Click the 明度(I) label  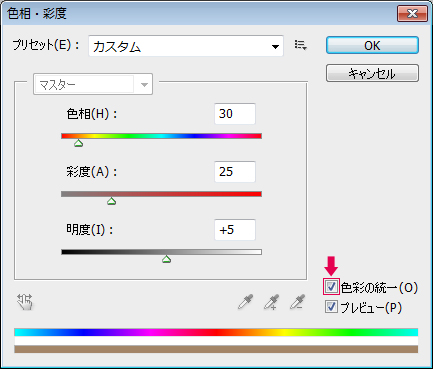[90, 230]
